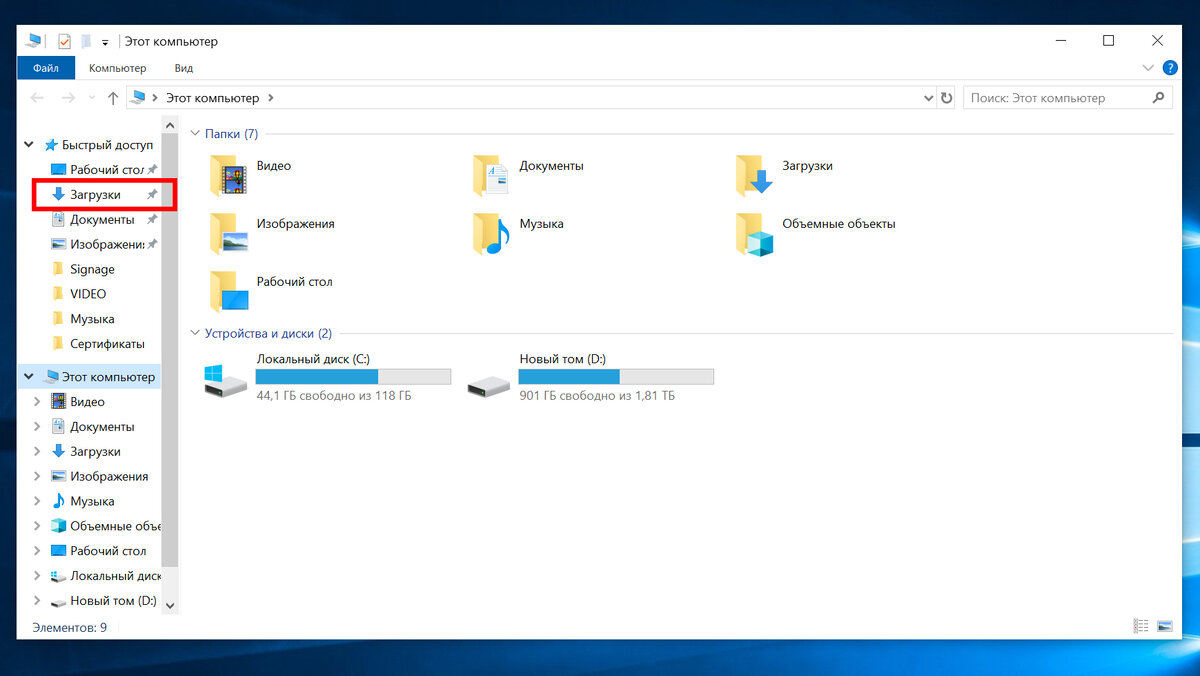Click navigation pane scrollbar up arrow
The height and width of the screenshot is (676, 1200).
point(170,127)
